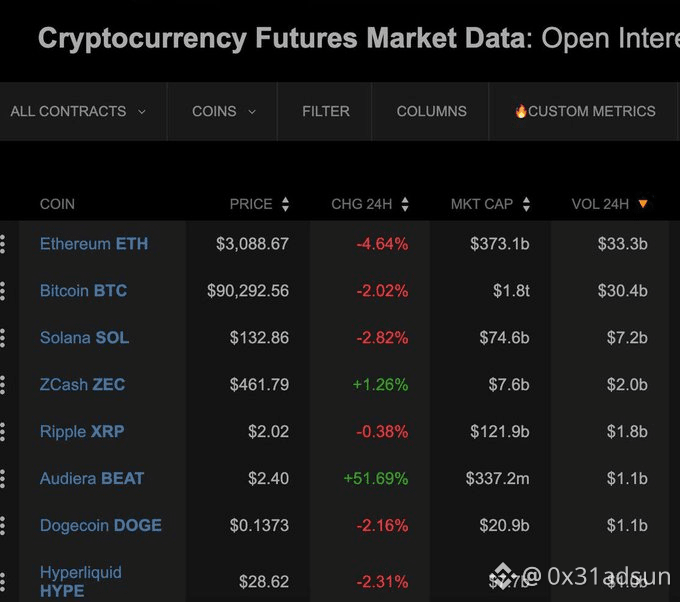
Task: Sort by CHG 24H using its arrows
Action: [405, 204]
